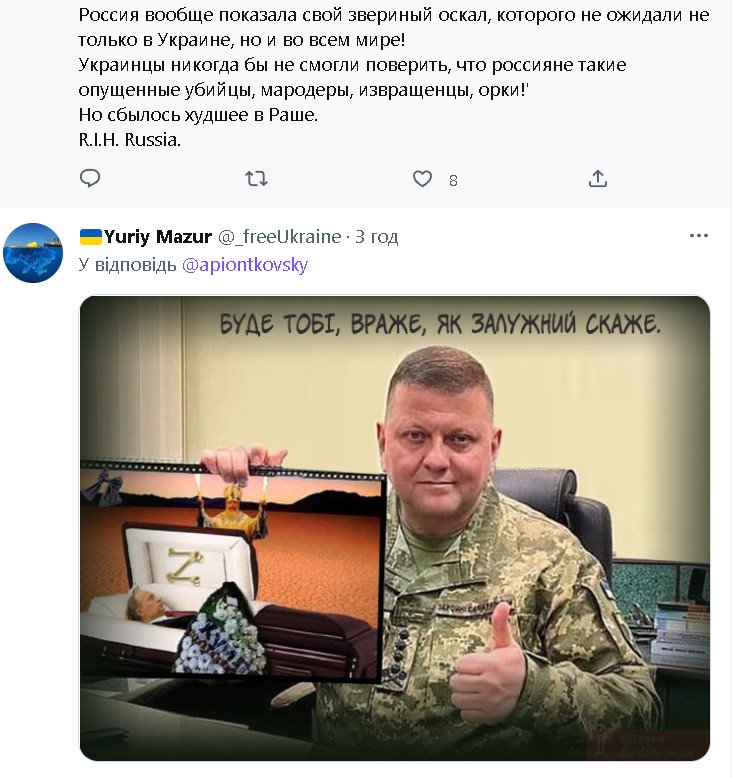Open the meme image of the officer in full view
The width and height of the screenshot is (734, 778).
[395, 528]
